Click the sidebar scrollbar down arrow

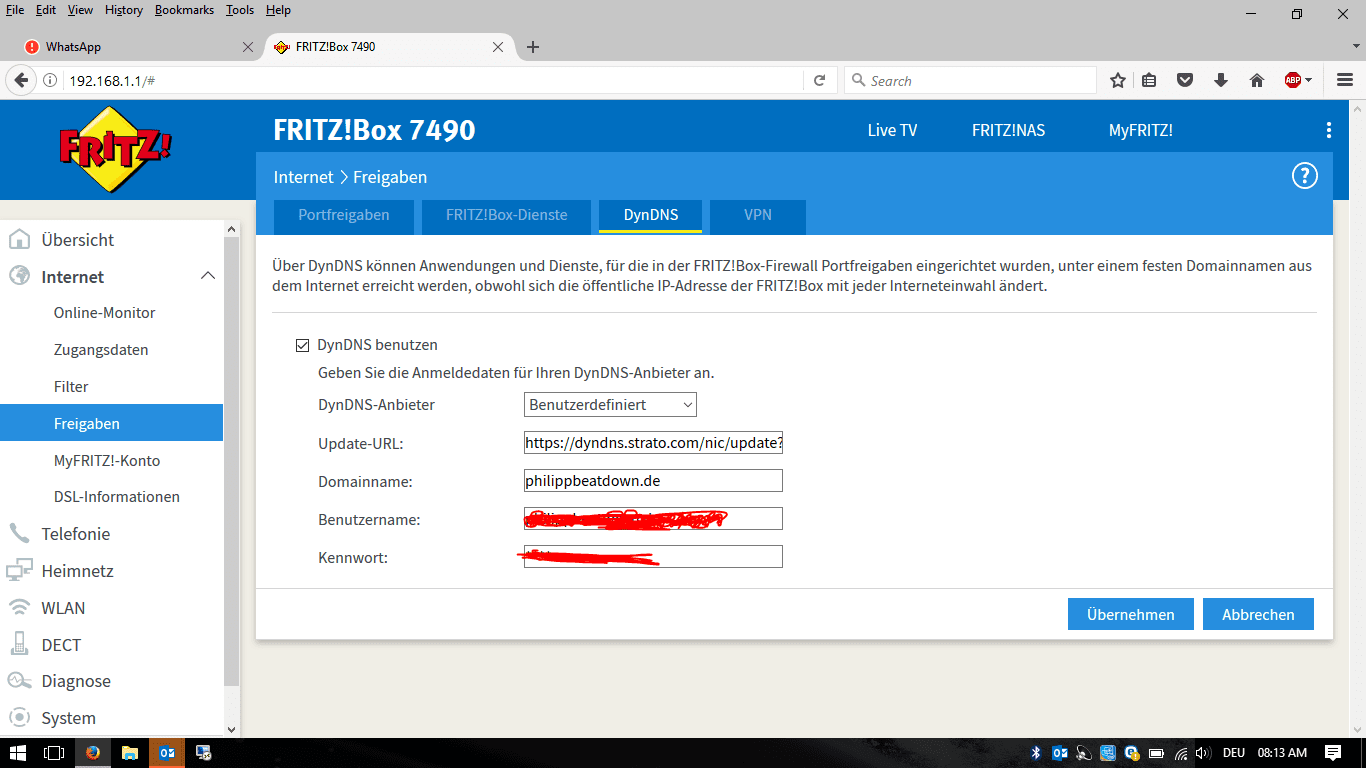click(232, 730)
